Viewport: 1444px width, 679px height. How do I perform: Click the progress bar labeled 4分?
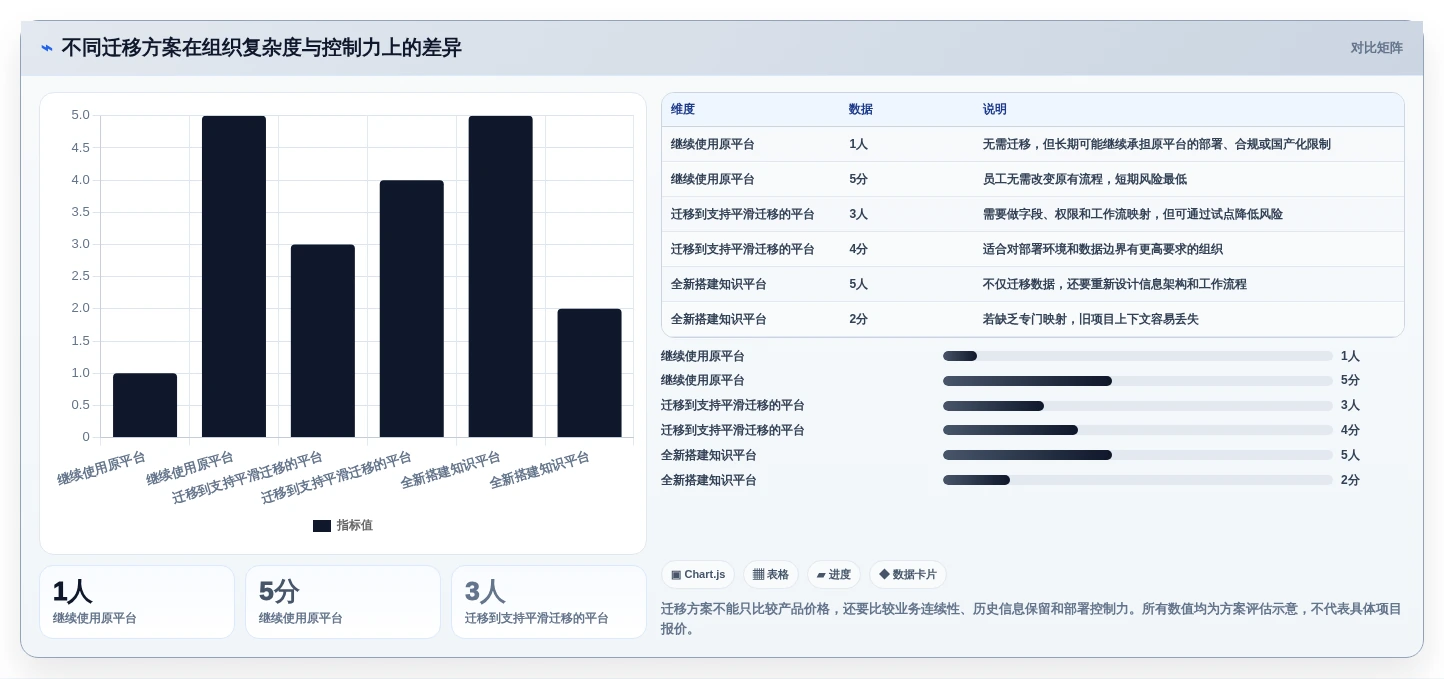[x=1138, y=430]
